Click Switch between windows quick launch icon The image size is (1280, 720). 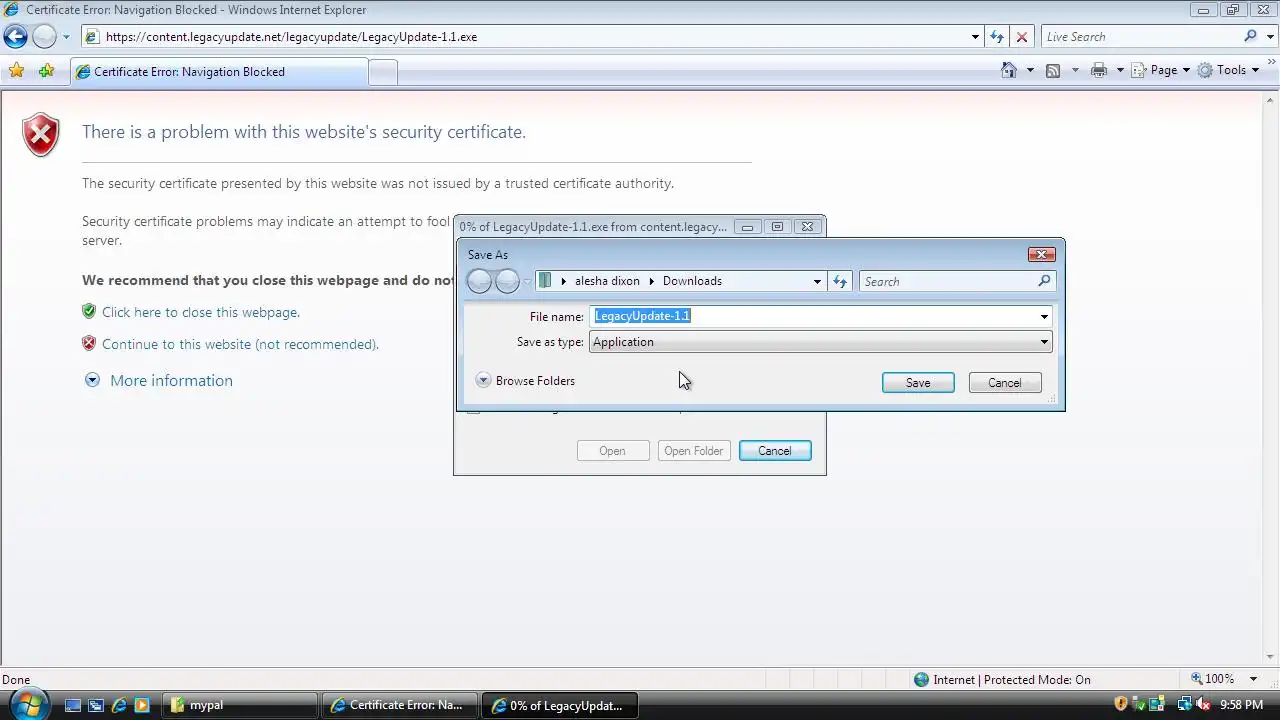(95, 705)
